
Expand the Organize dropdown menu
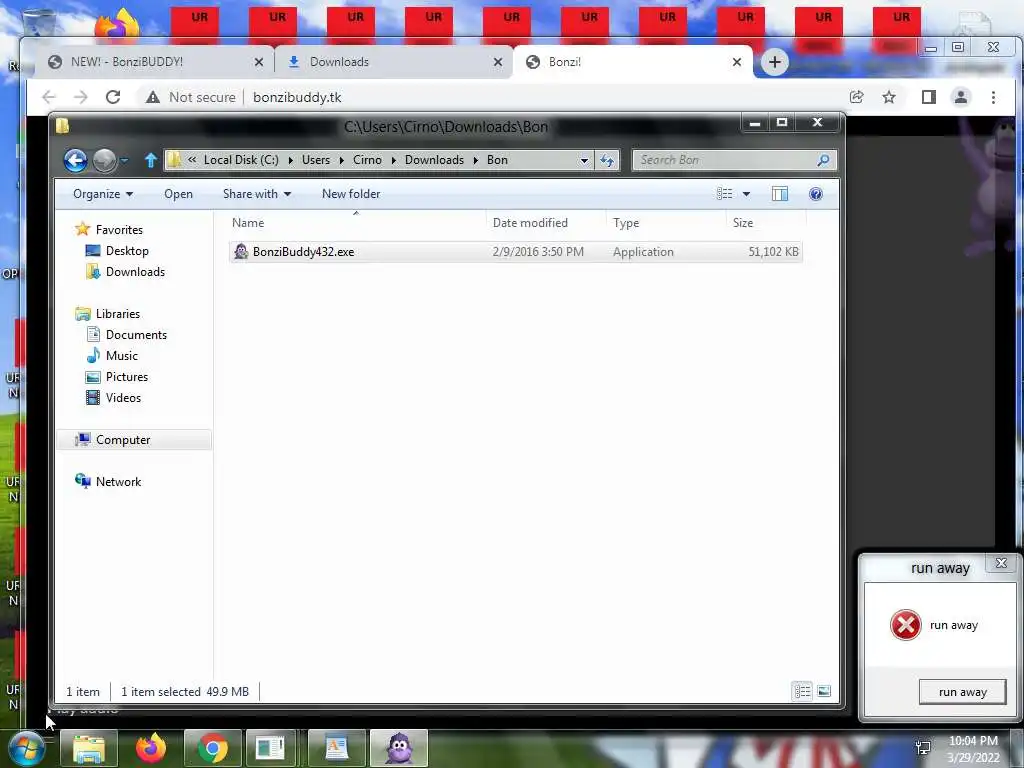(103, 194)
